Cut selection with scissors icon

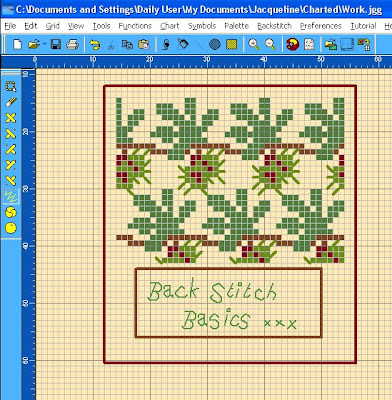tap(111, 45)
